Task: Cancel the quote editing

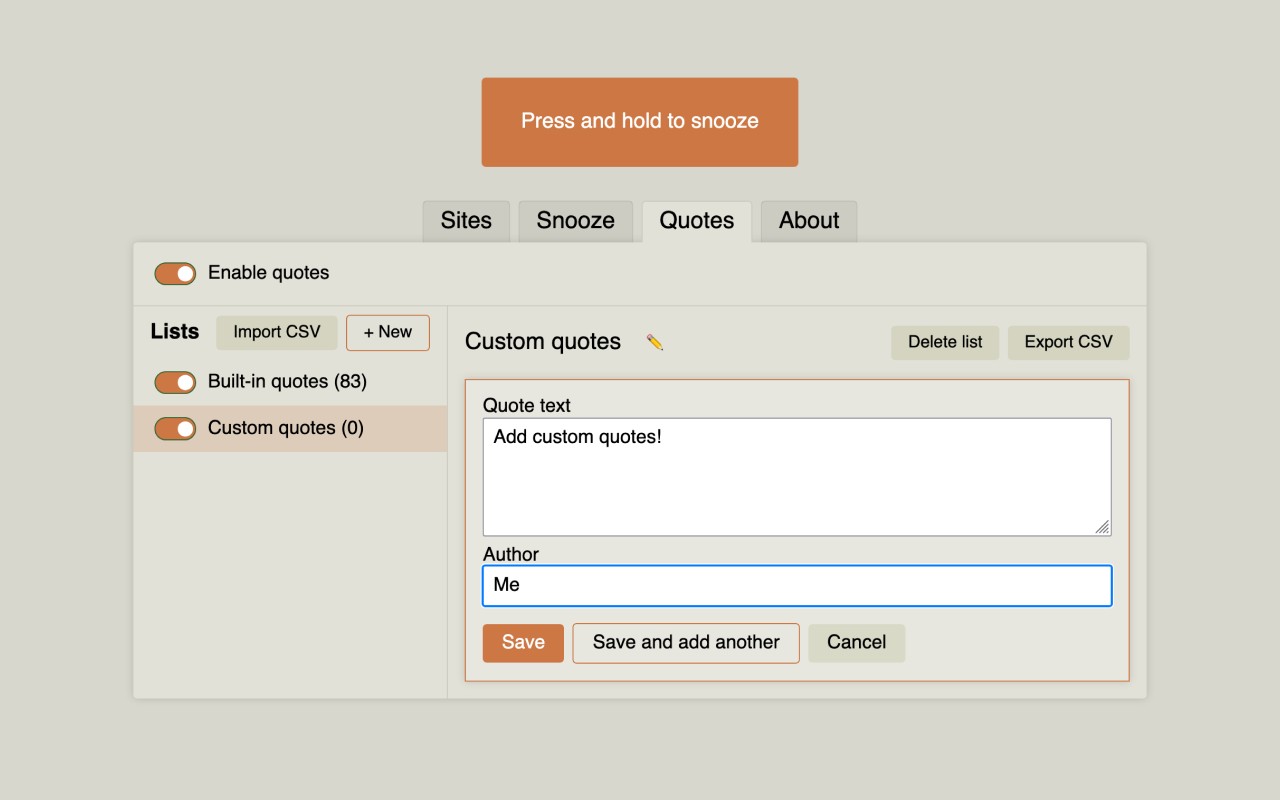Action: click(857, 643)
